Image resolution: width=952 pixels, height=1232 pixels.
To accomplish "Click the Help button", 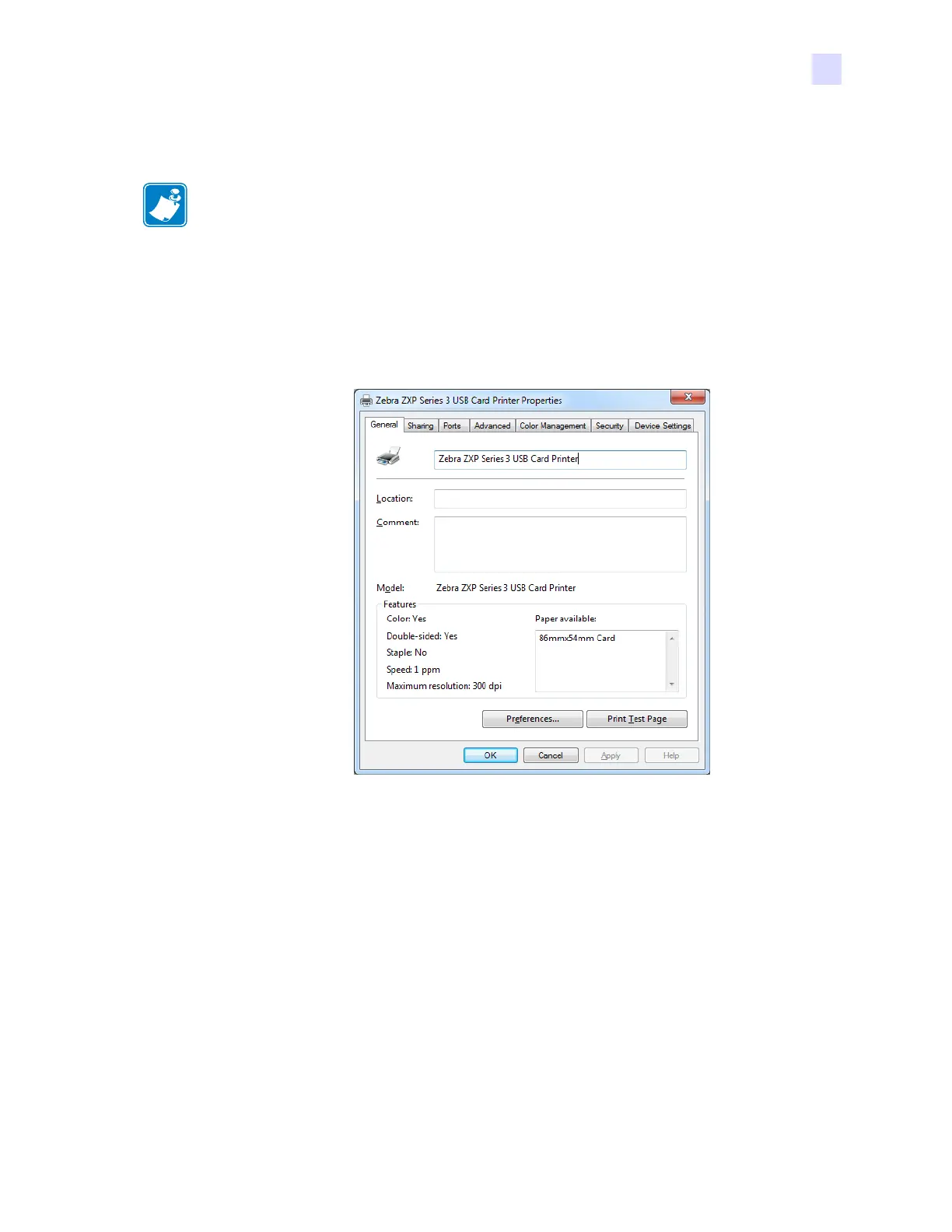I will pyautogui.click(x=671, y=756).
